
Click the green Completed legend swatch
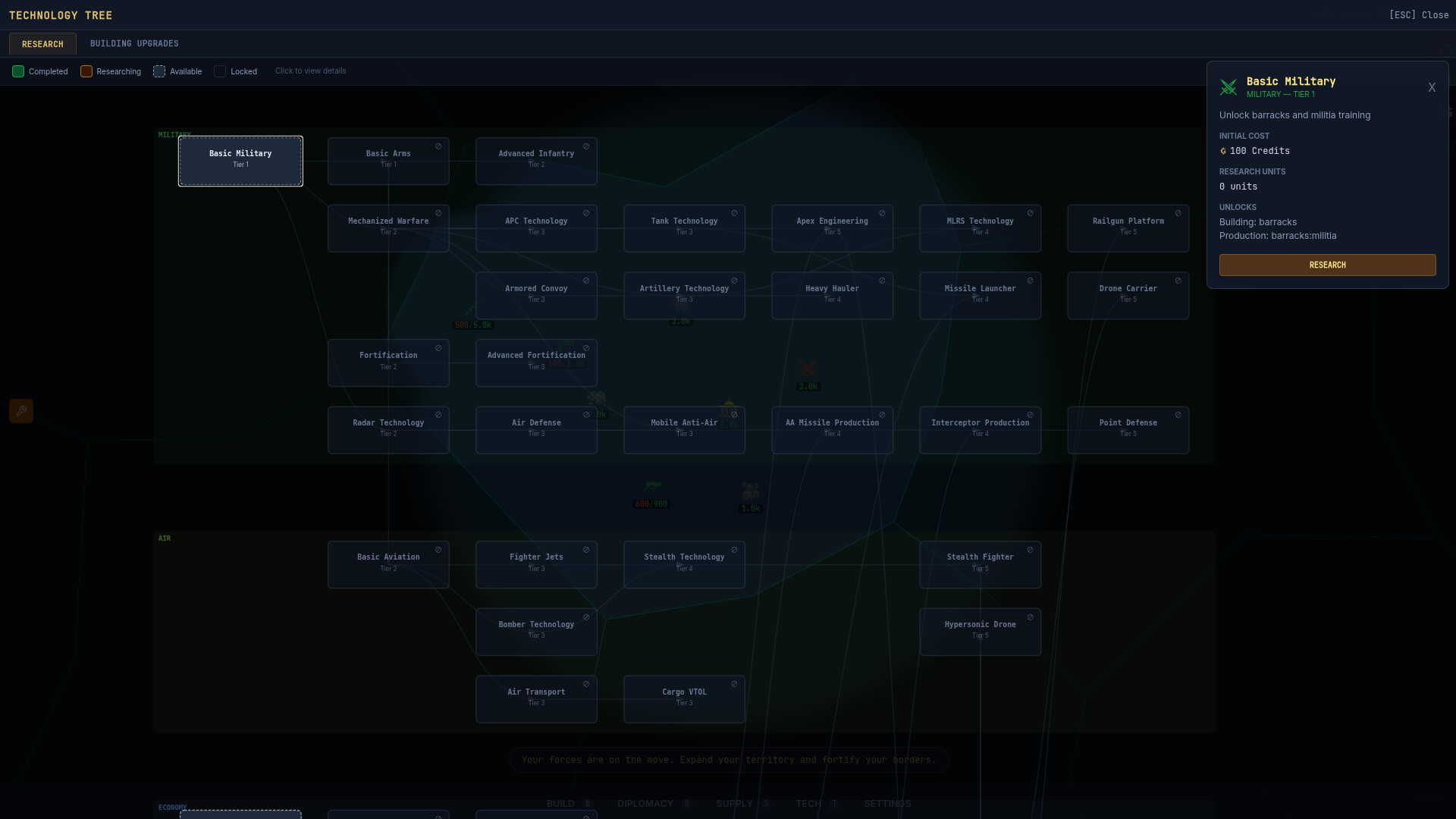tap(18, 71)
